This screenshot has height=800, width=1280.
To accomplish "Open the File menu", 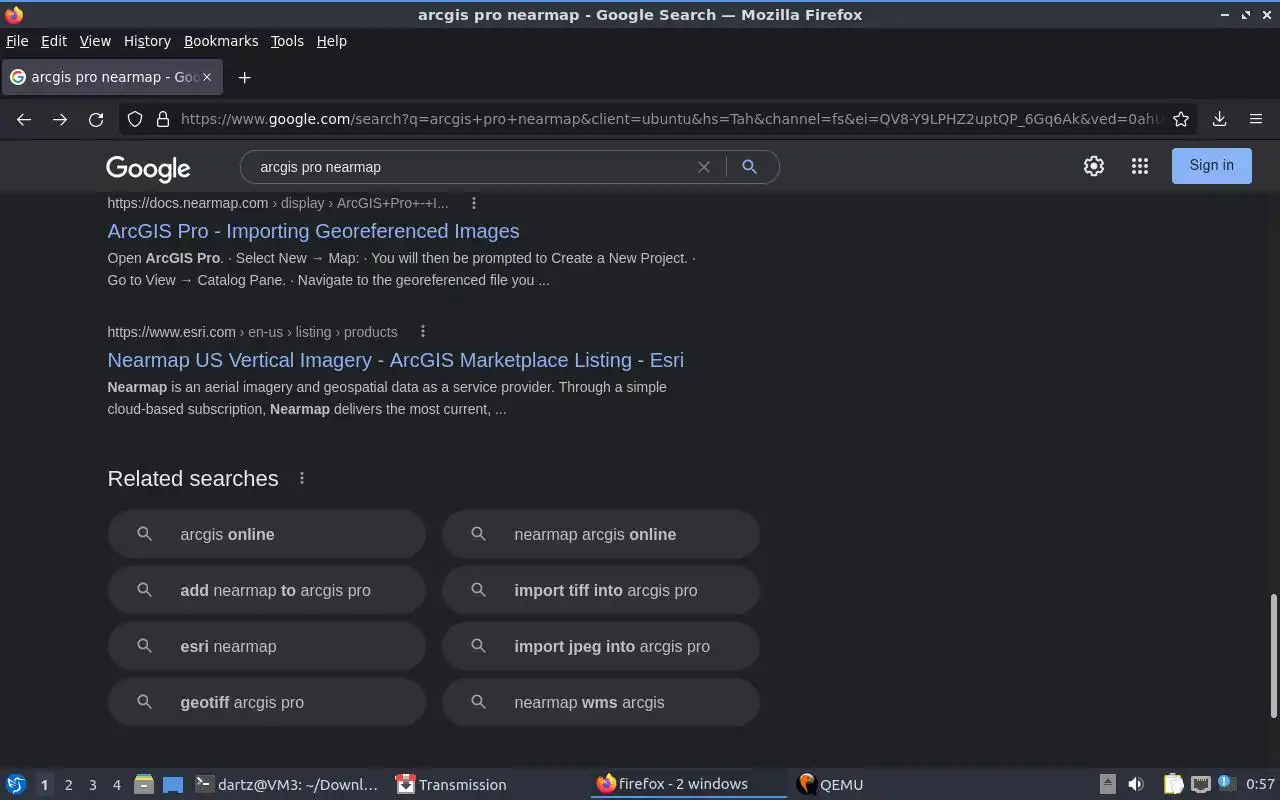I will click(17, 41).
